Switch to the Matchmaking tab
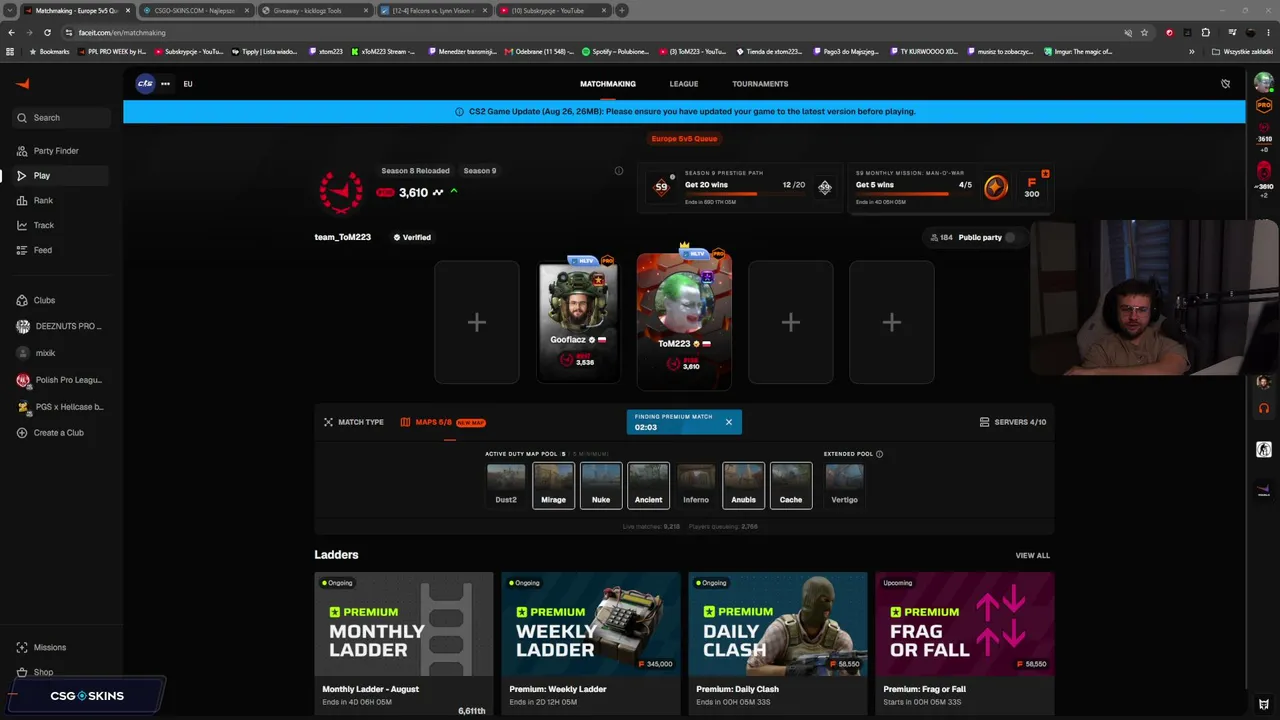1280x720 pixels. pyautogui.click(x=608, y=84)
